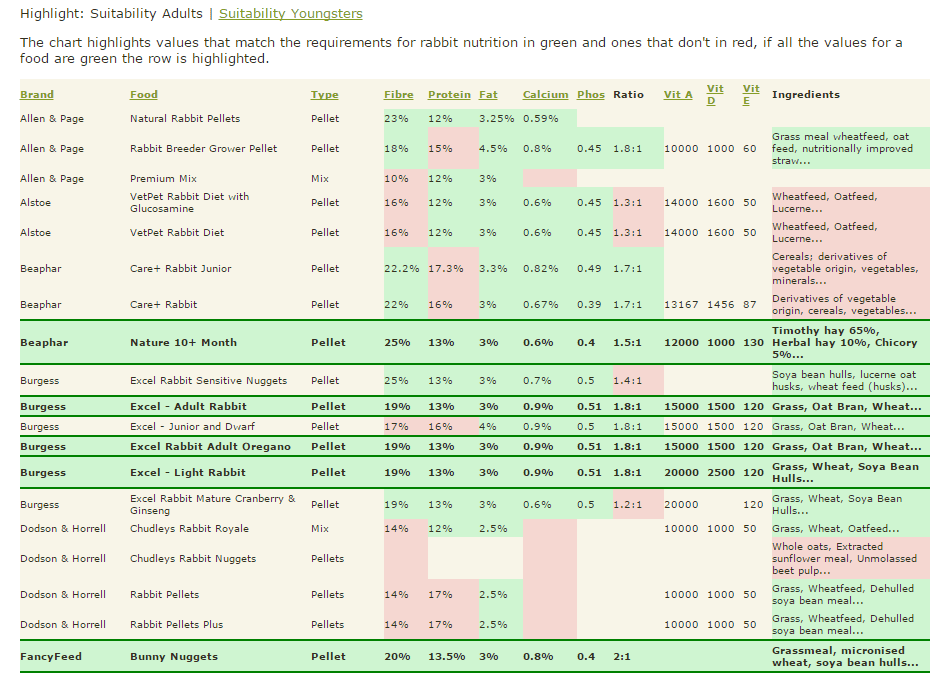Click the 2:1 ratio in Bunny Nuggets row
This screenshot has height=673, width=945.
pos(621,657)
